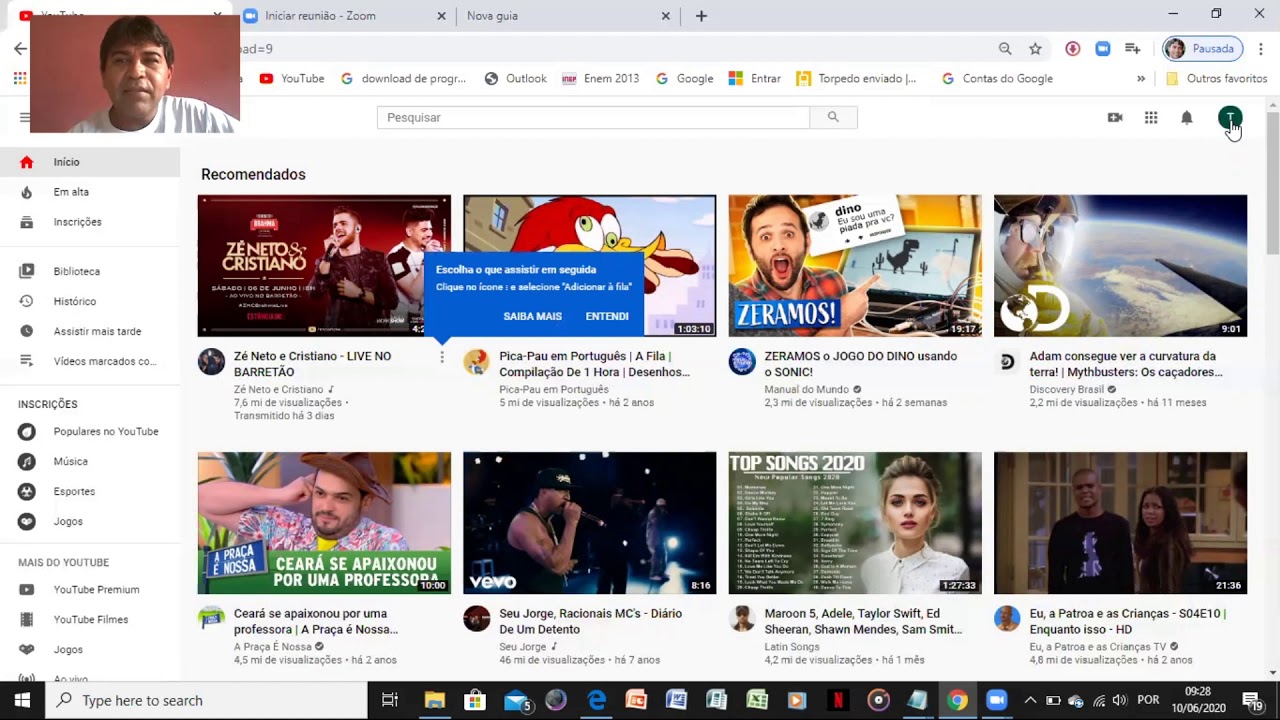Open the red download extension icon

(x=1072, y=48)
